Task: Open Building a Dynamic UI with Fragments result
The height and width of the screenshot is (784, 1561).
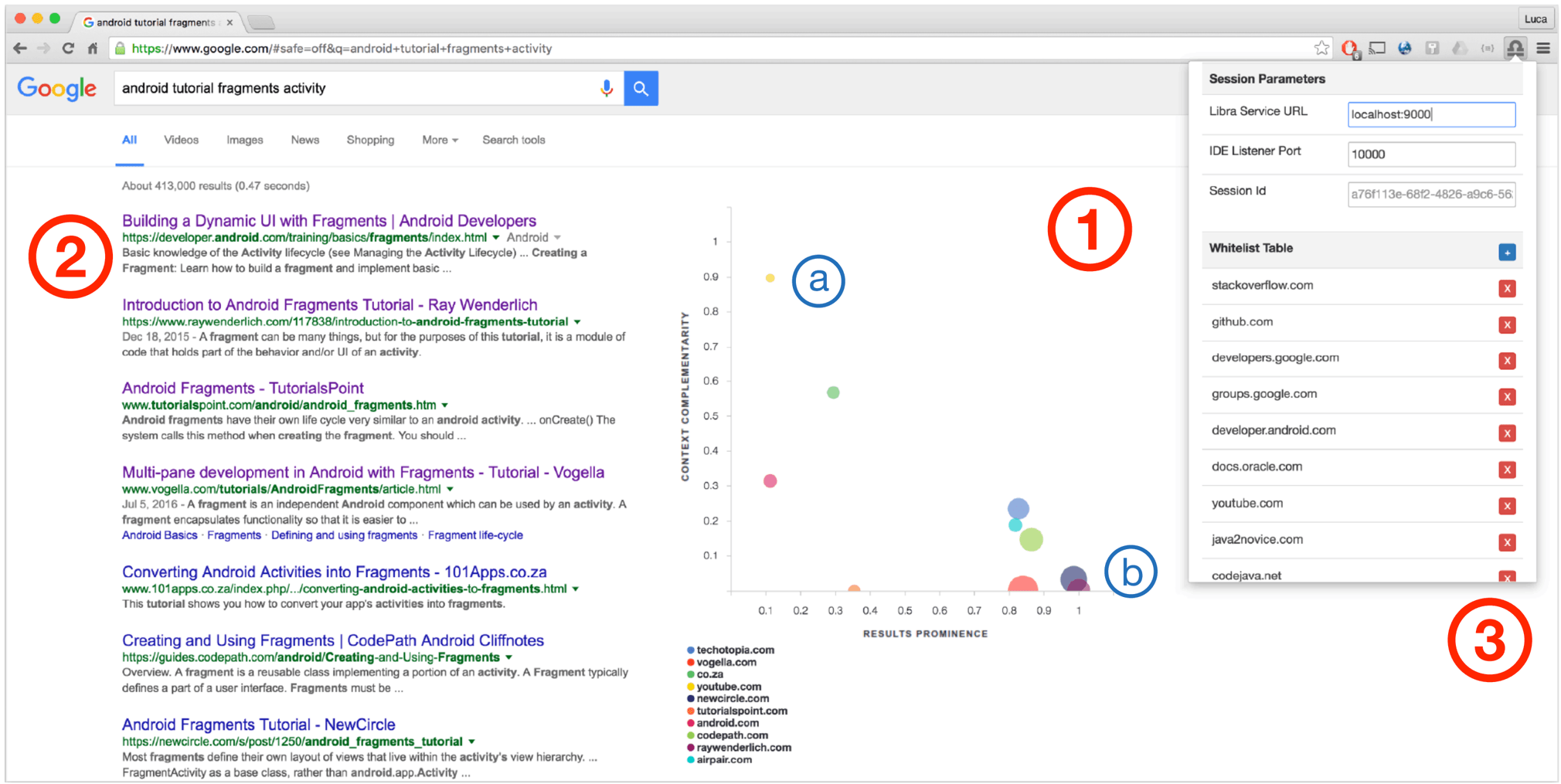Action: coord(329,221)
